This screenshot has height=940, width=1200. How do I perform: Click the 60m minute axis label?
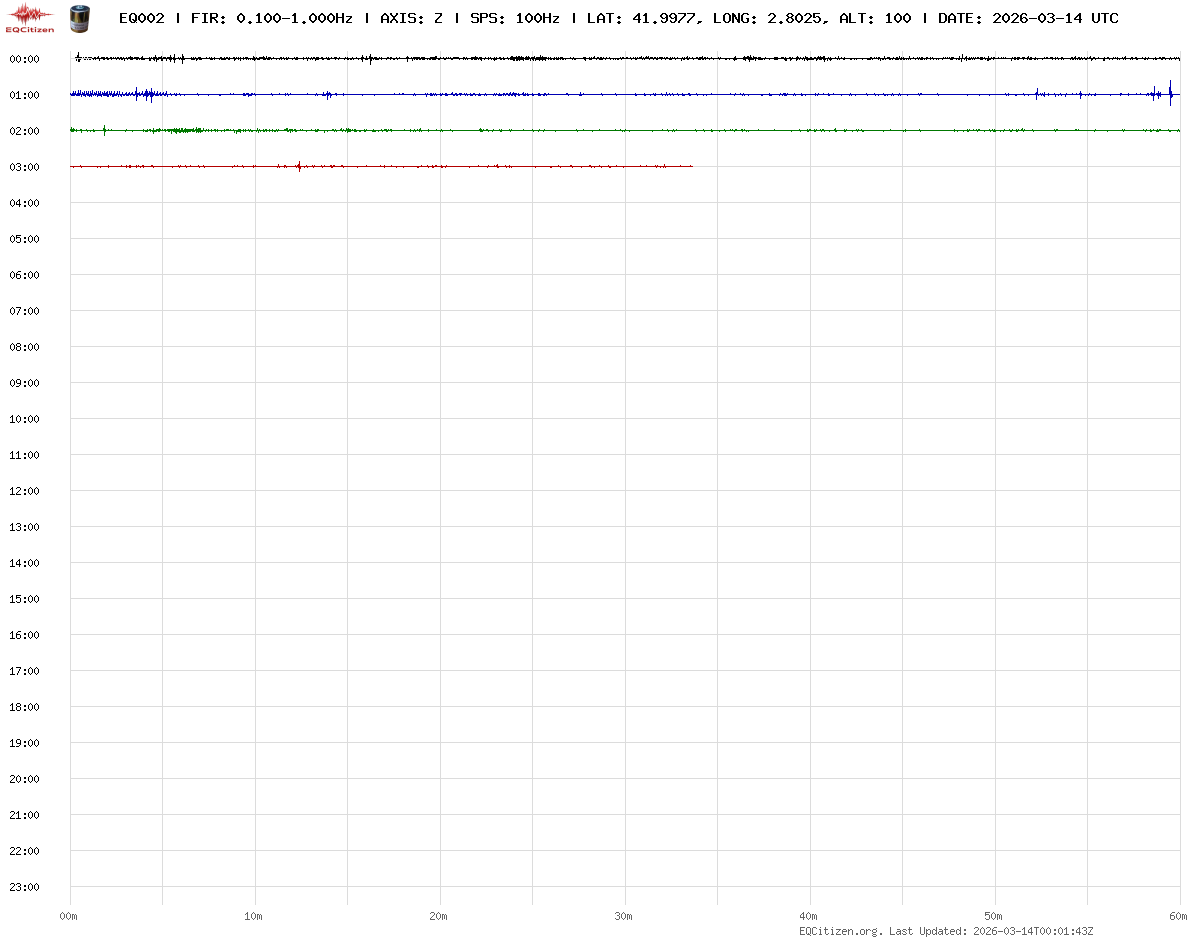[x=1179, y=916]
